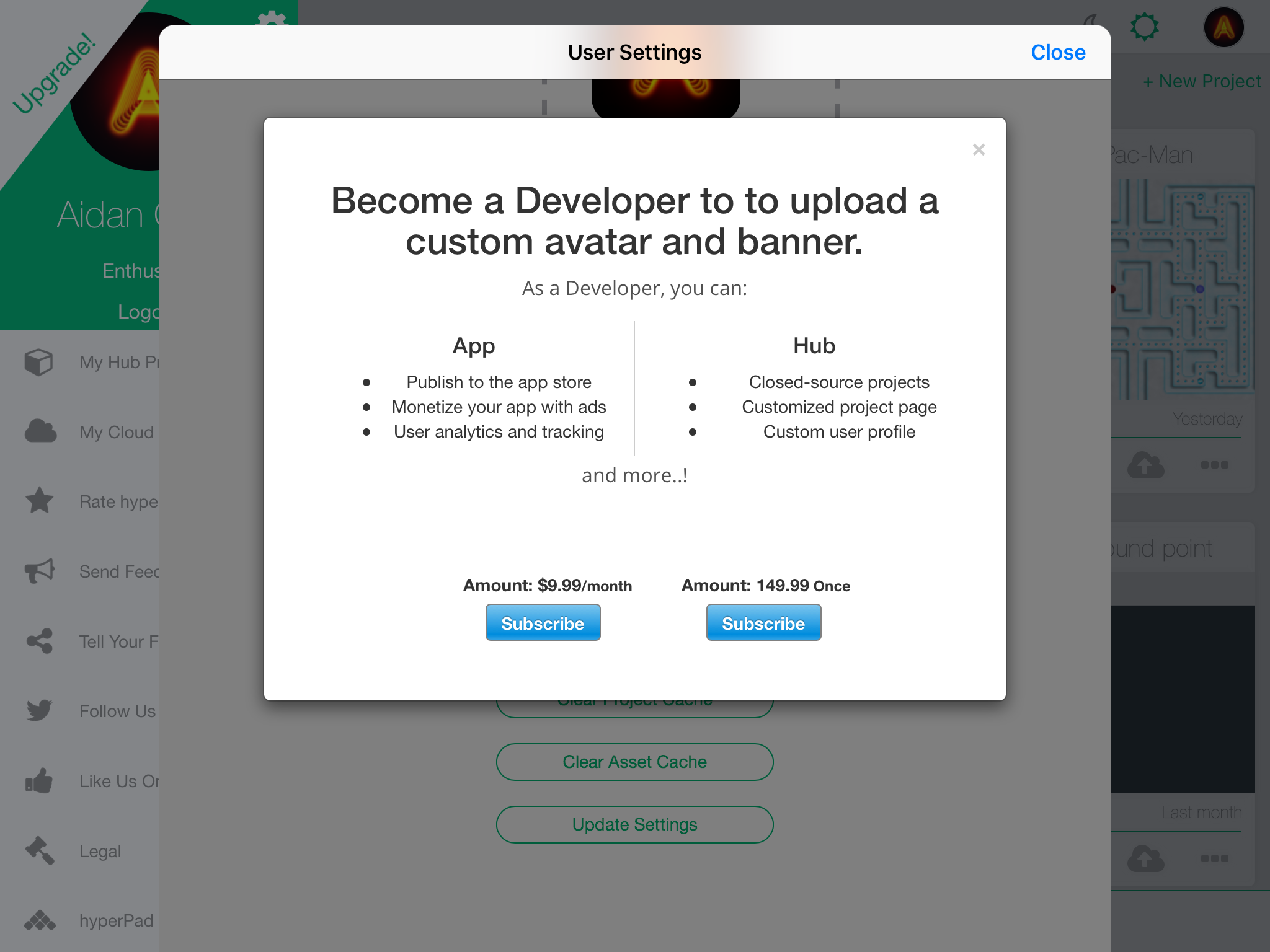Click the Follow Us Twitter bird icon
1270x952 pixels.
tap(40, 710)
